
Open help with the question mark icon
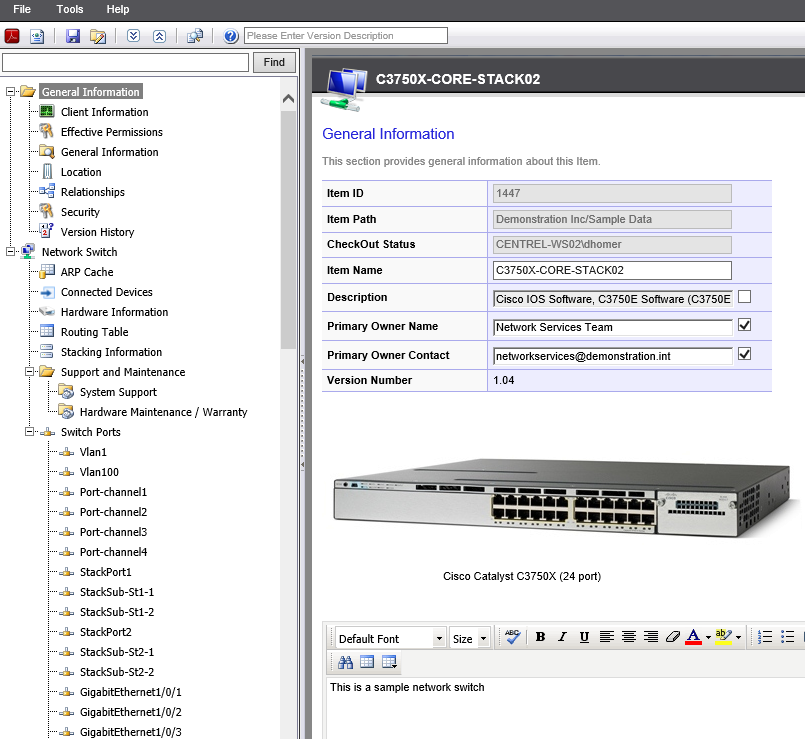230,36
